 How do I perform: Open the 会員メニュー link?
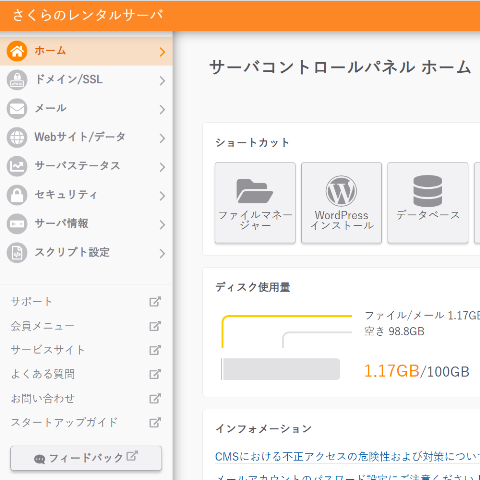42,326
